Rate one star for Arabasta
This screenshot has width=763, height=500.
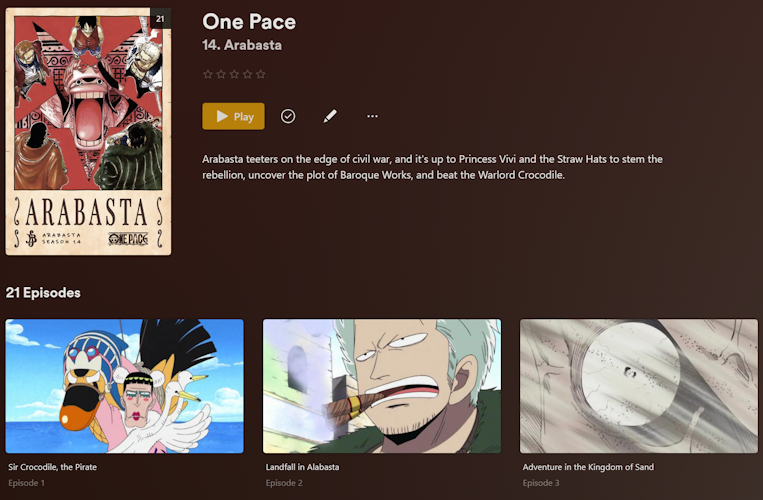[x=208, y=74]
